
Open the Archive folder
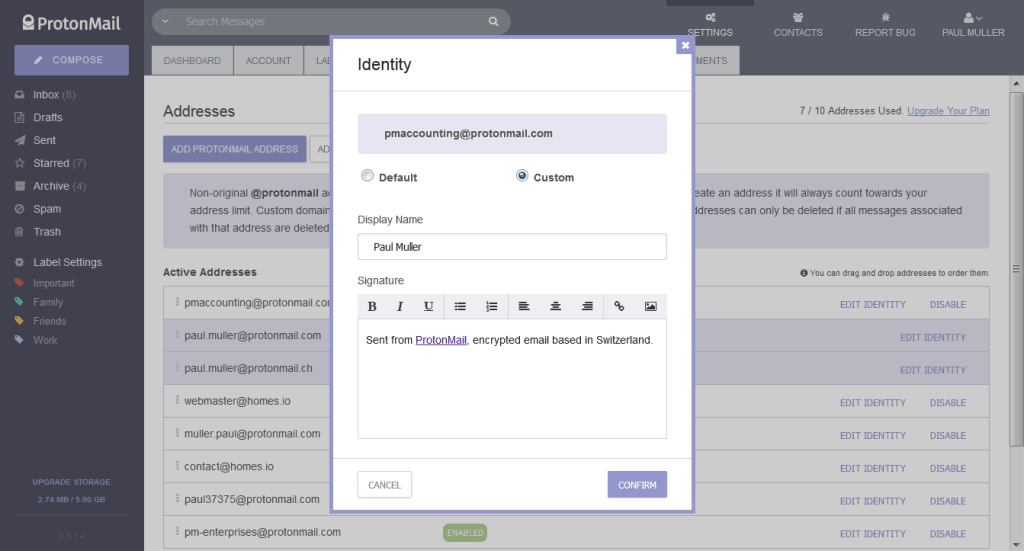click(50, 186)
